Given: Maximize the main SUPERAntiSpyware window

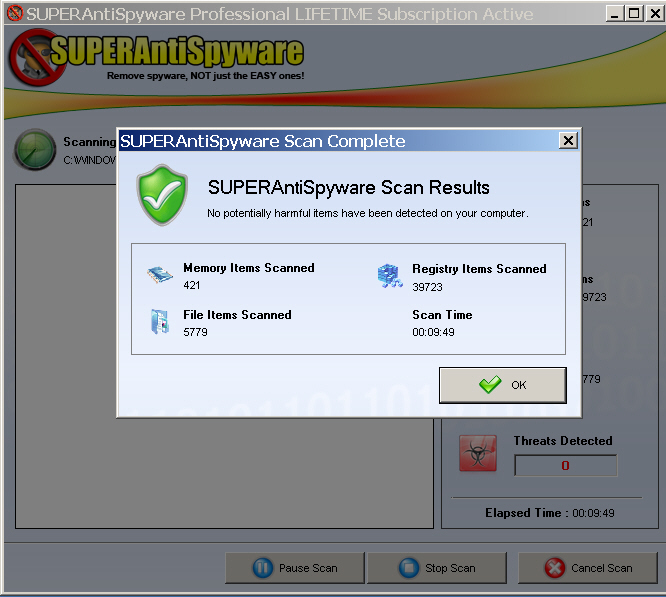Looking at the screenshot, I should 634,14.
